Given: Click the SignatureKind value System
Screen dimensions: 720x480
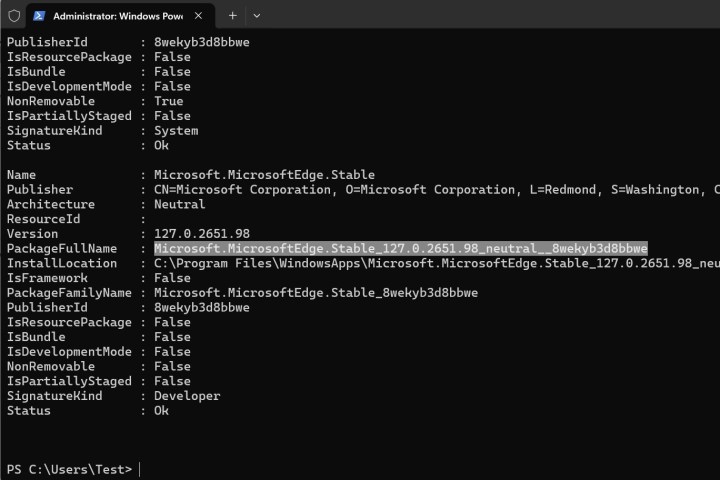Looking at the screenshot, I should [176, 131].
